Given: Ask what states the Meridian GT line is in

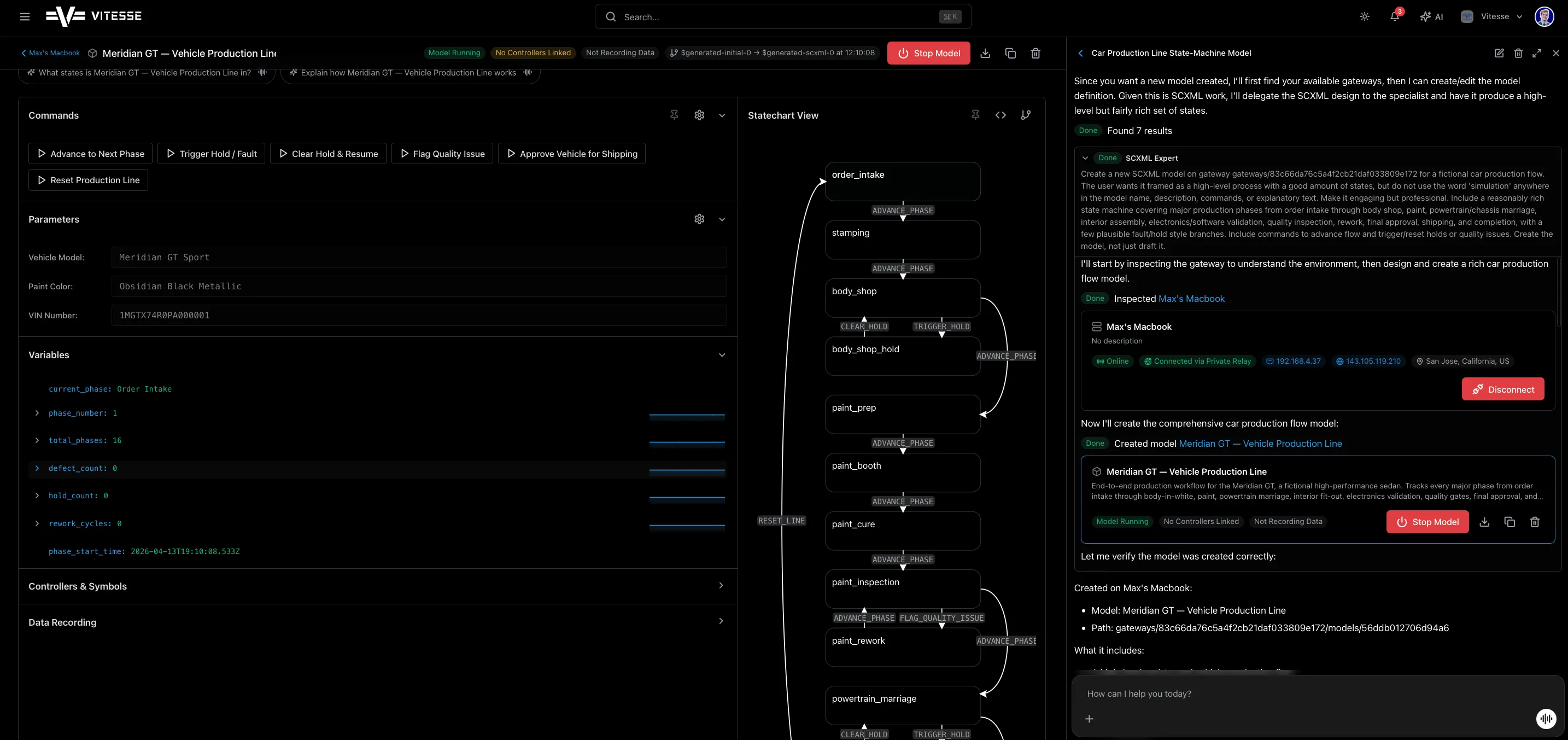Looking at the screenshot, I should pos(147,73).
